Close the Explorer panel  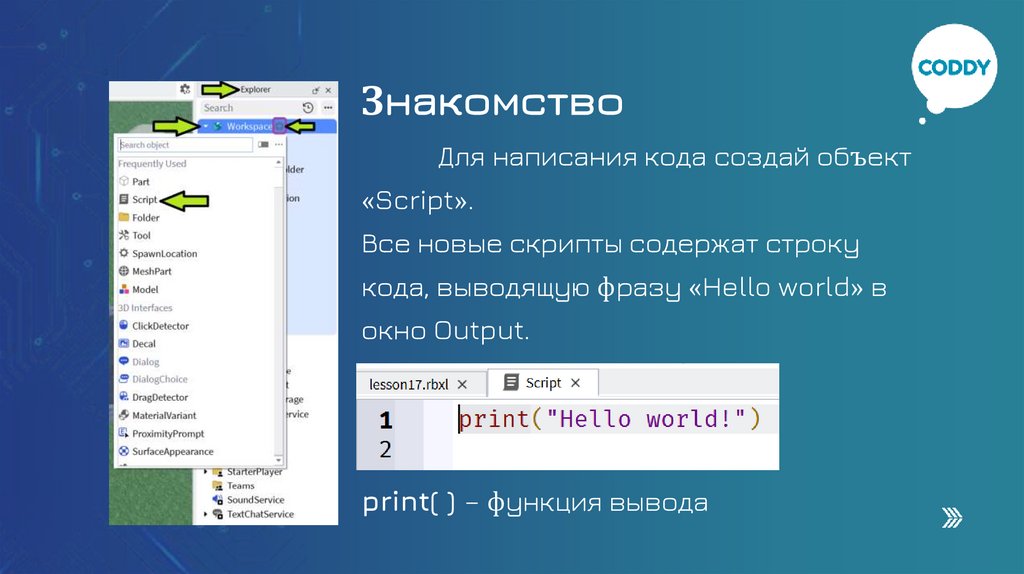pos(328,90)
